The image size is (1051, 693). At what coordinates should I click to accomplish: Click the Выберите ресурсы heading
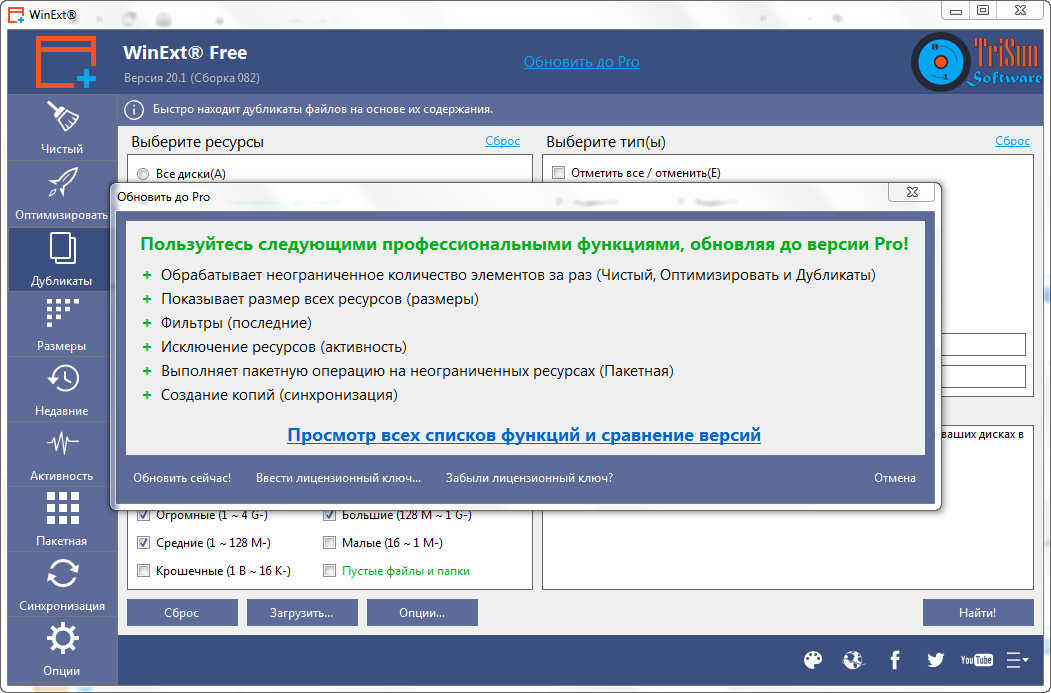(x=198, y=142)
